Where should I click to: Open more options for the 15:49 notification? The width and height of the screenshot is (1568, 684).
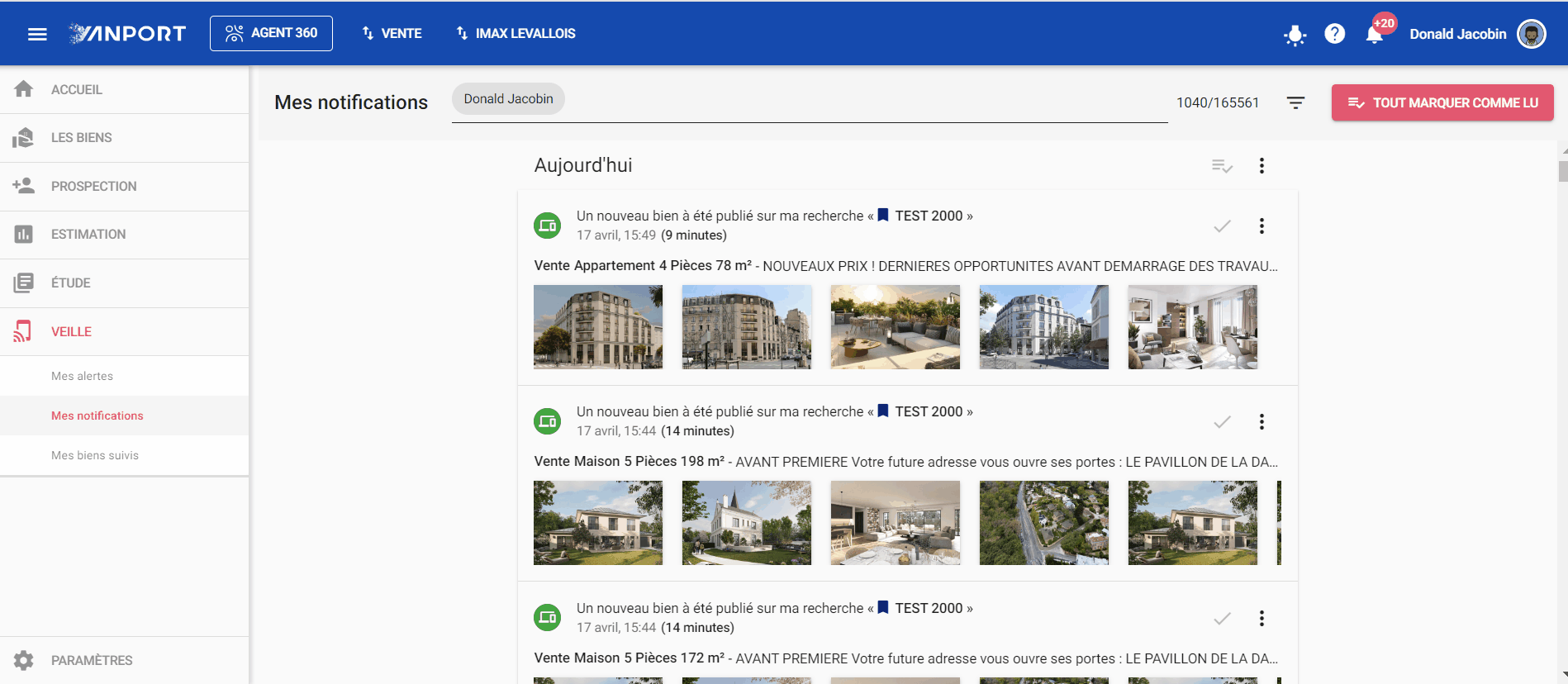point(1262,226)
